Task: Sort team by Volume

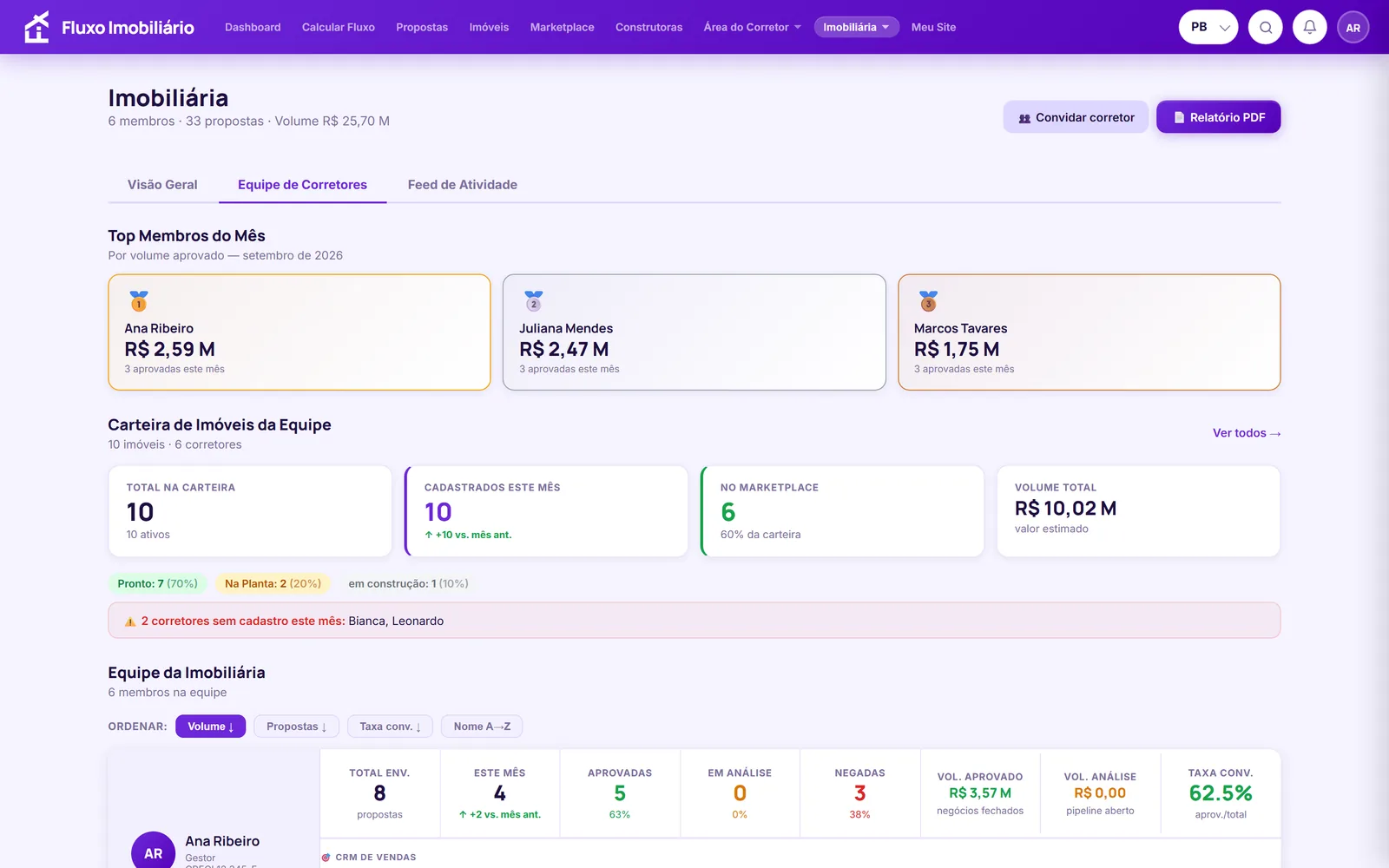Action: click(x=210, y=727)
